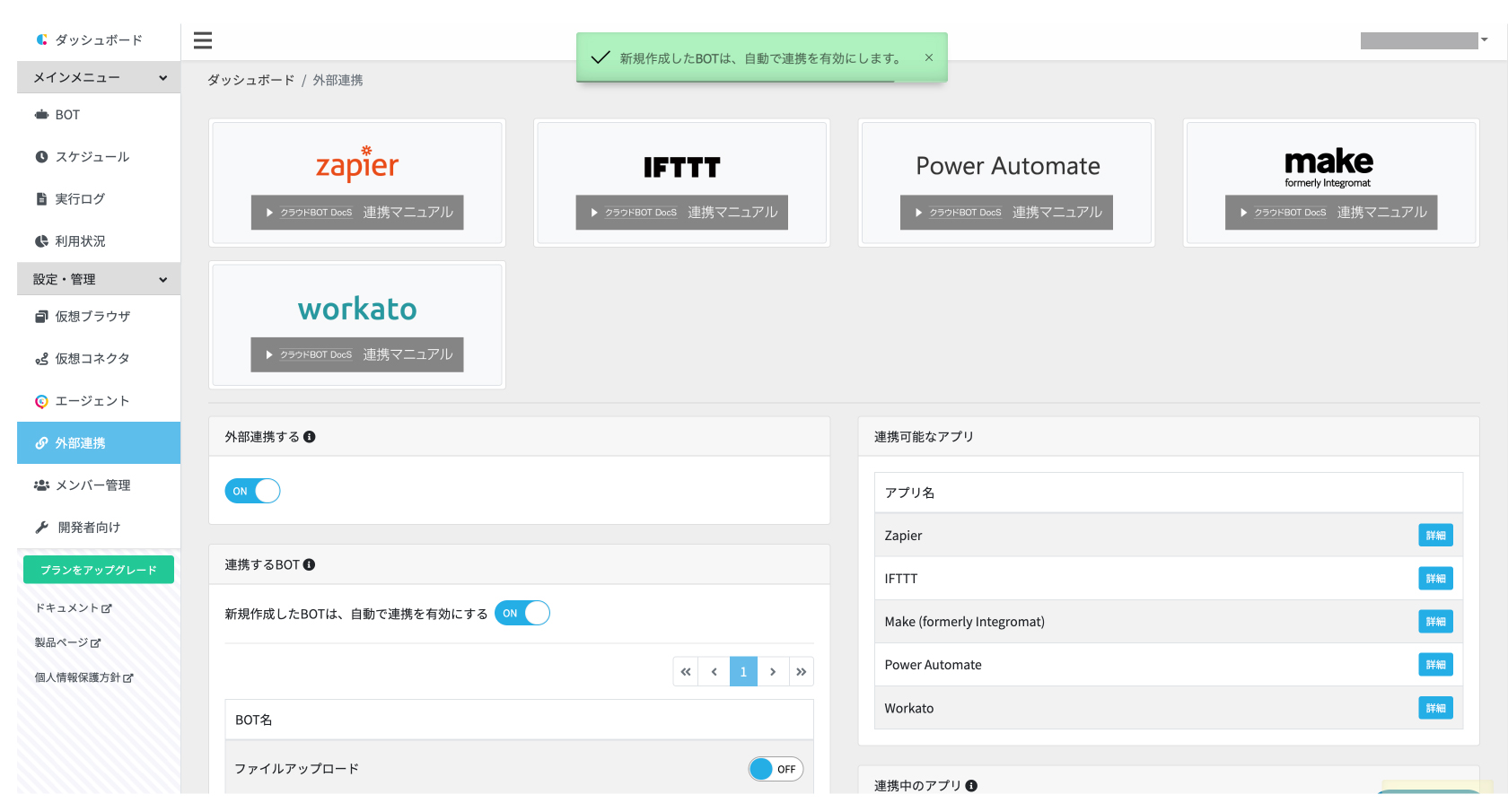Click the 外部連携 breadcrumb text
This screenshot has width=1508, height=812.
tap(338, 80)
